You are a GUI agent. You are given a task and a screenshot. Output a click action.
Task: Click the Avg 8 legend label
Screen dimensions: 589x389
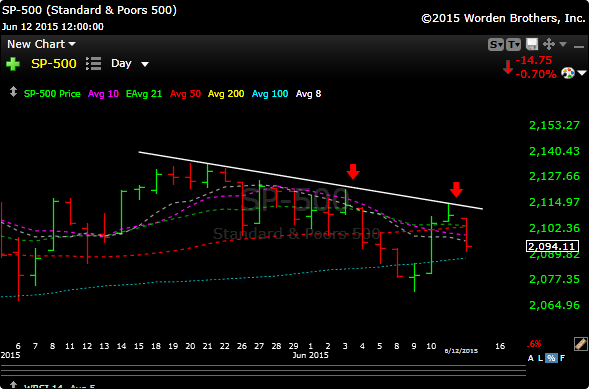point(308,94)
